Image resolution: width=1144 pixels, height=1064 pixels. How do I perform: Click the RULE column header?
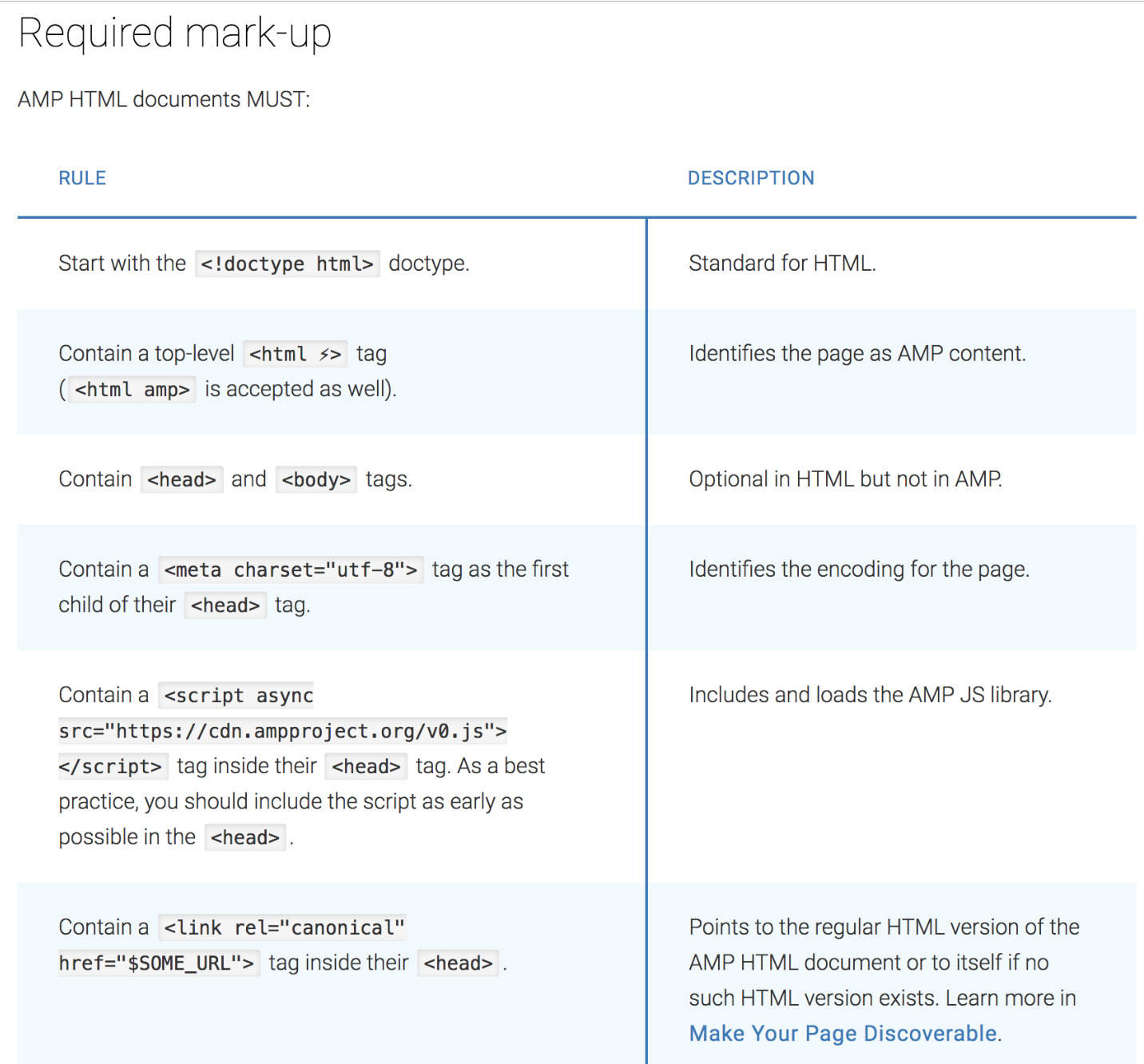pyautogui.click(x=82, y=178)
